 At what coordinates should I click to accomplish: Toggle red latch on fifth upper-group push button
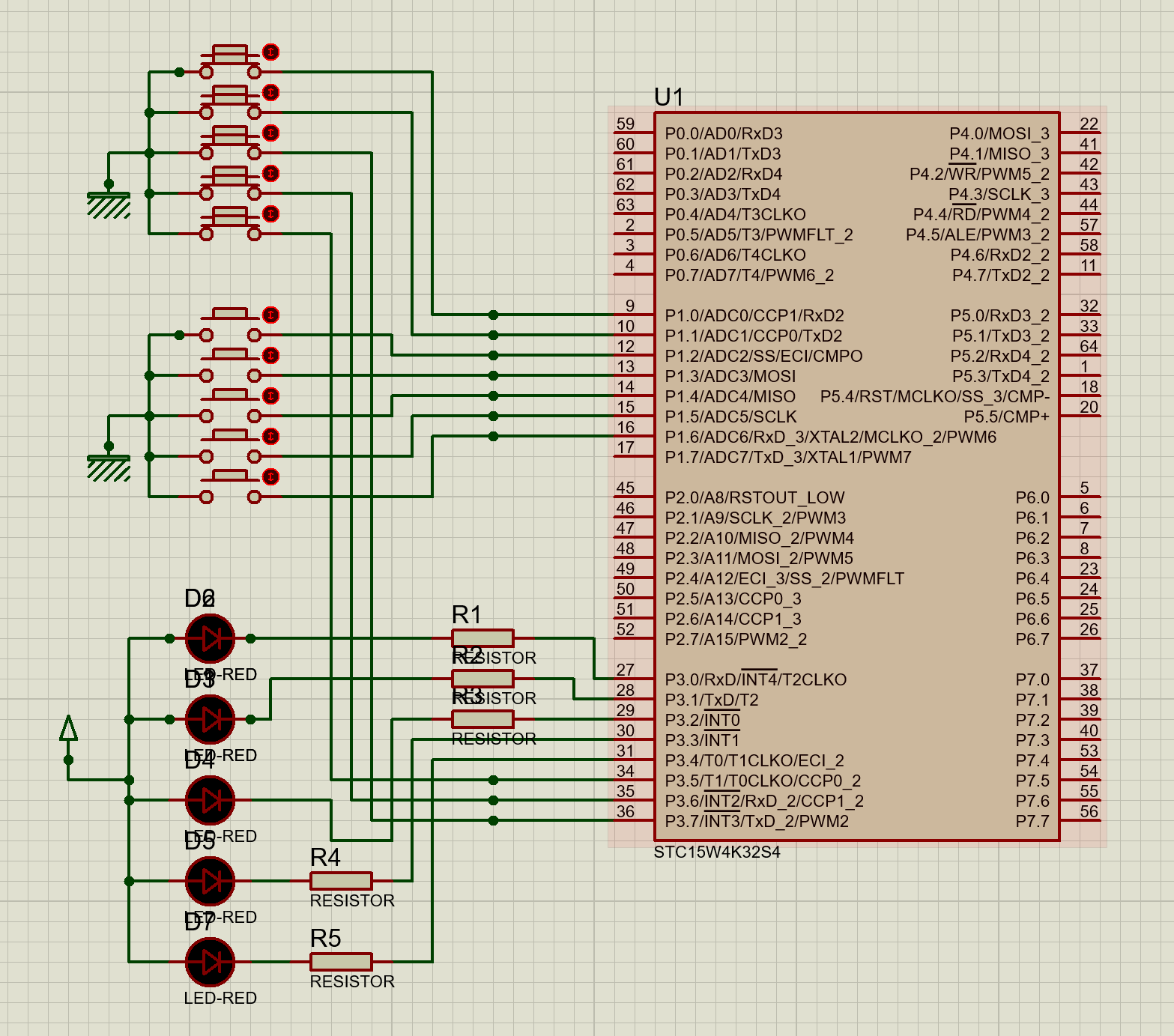(x=271, y=213)
